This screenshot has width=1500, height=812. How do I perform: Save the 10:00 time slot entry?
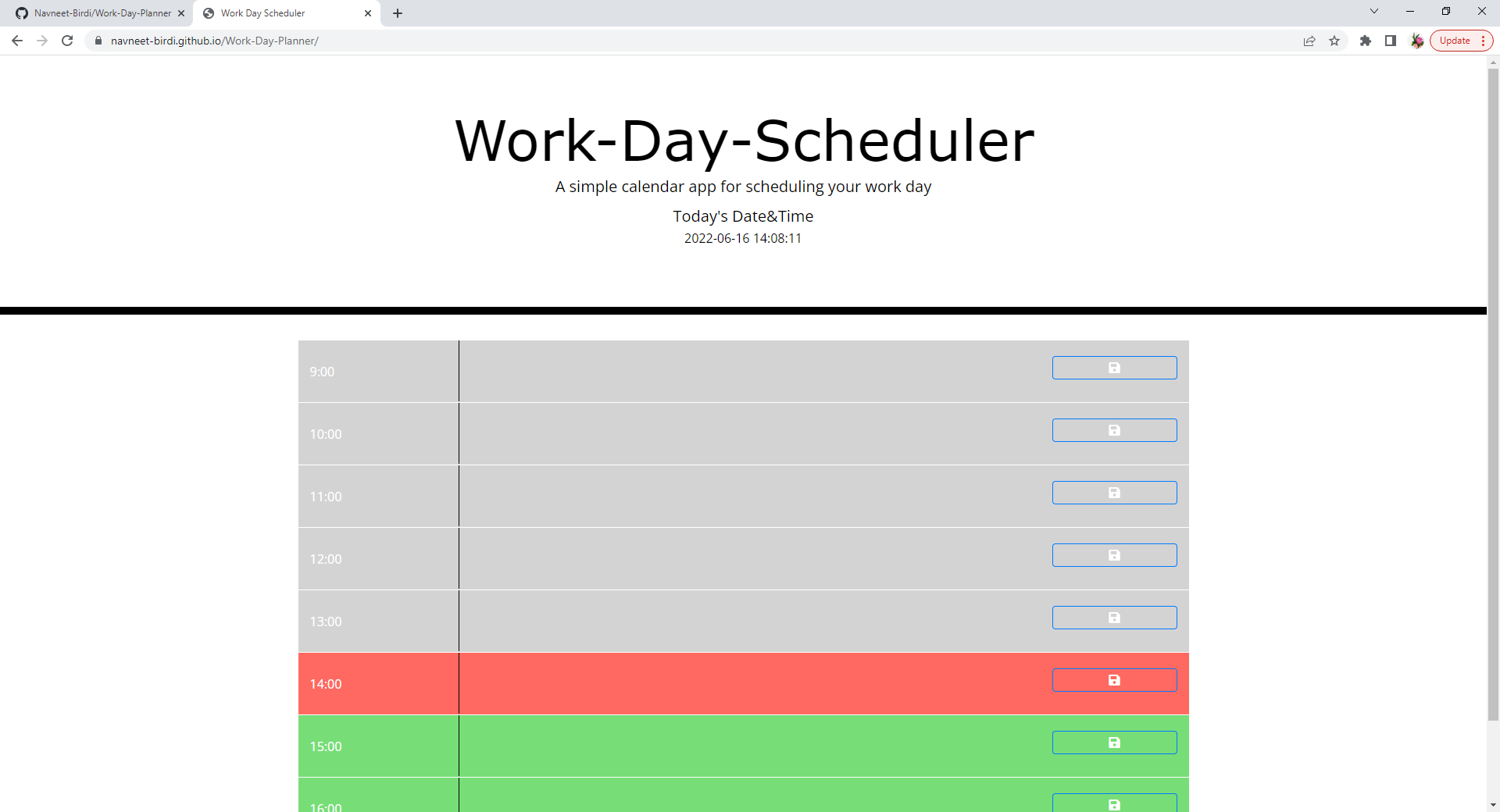point(1114,429)
